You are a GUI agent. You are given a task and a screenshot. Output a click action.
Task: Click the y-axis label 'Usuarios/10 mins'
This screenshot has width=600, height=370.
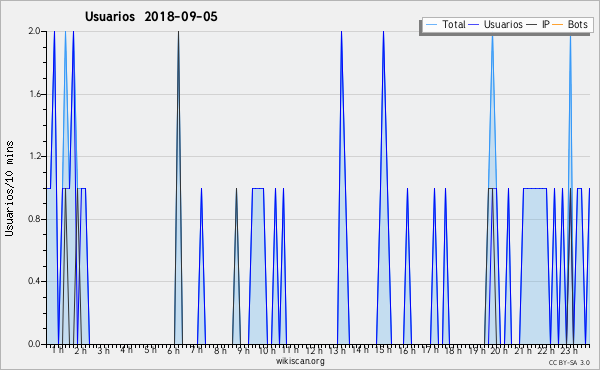point(9,189)
